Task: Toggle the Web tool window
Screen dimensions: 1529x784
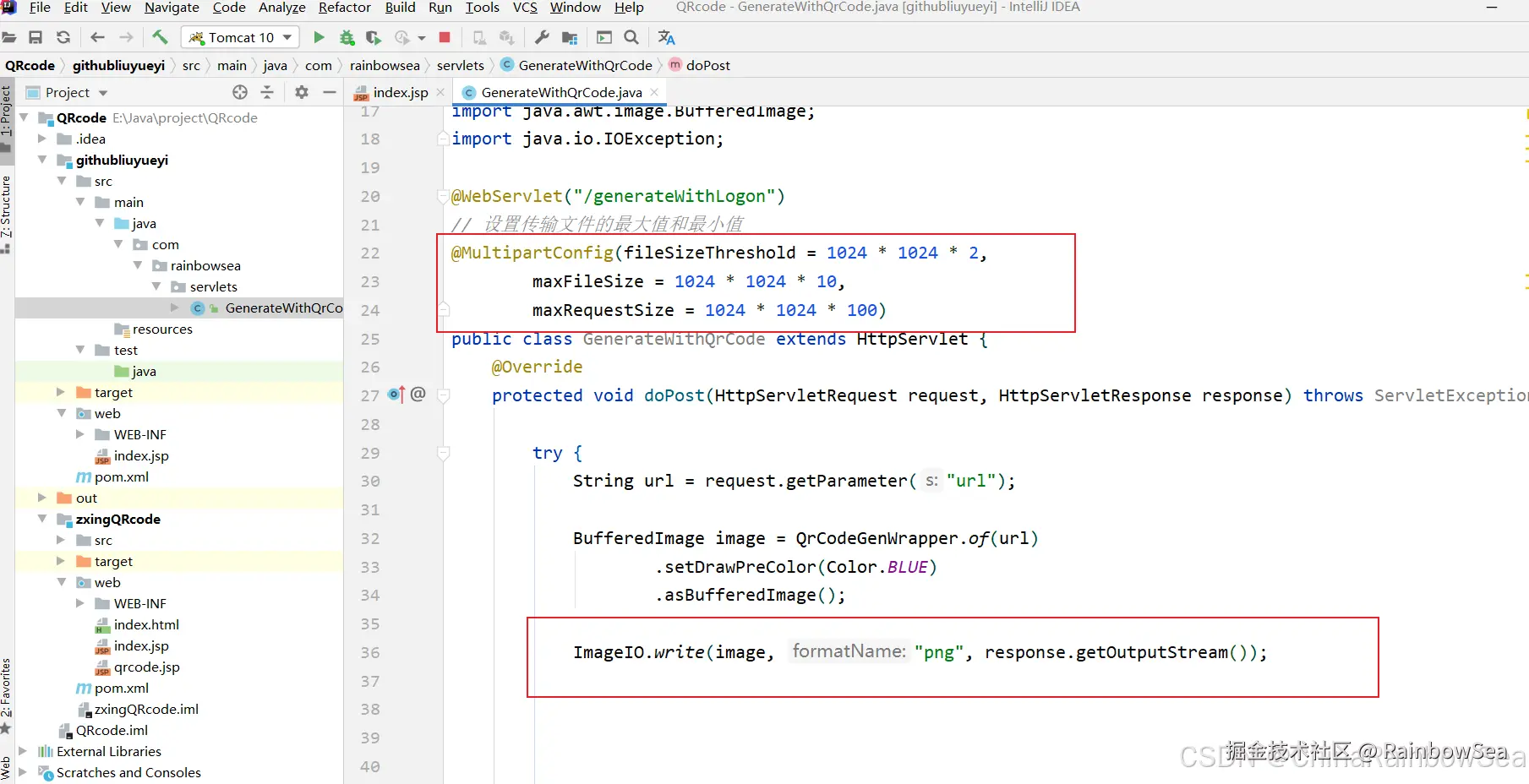Action: click(7, 767)
